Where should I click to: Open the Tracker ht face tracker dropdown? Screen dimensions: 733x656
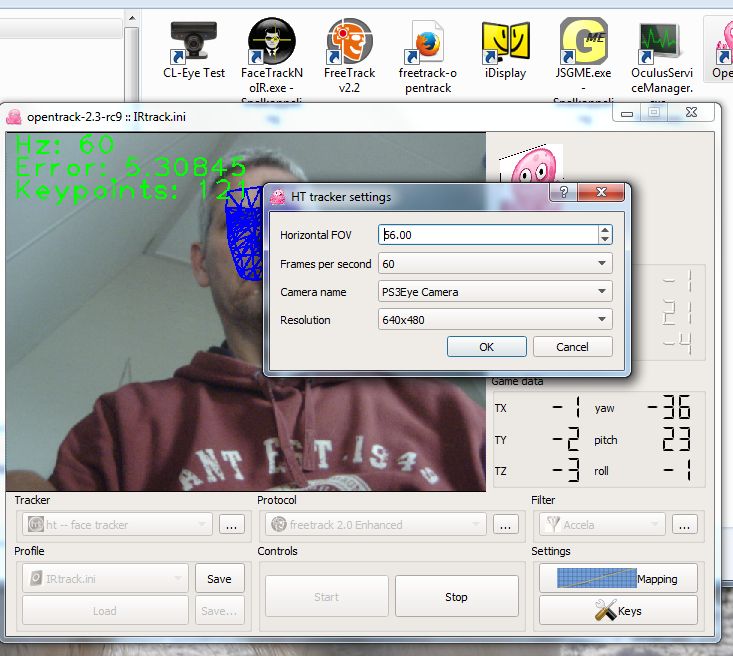(x=117, y=525)
